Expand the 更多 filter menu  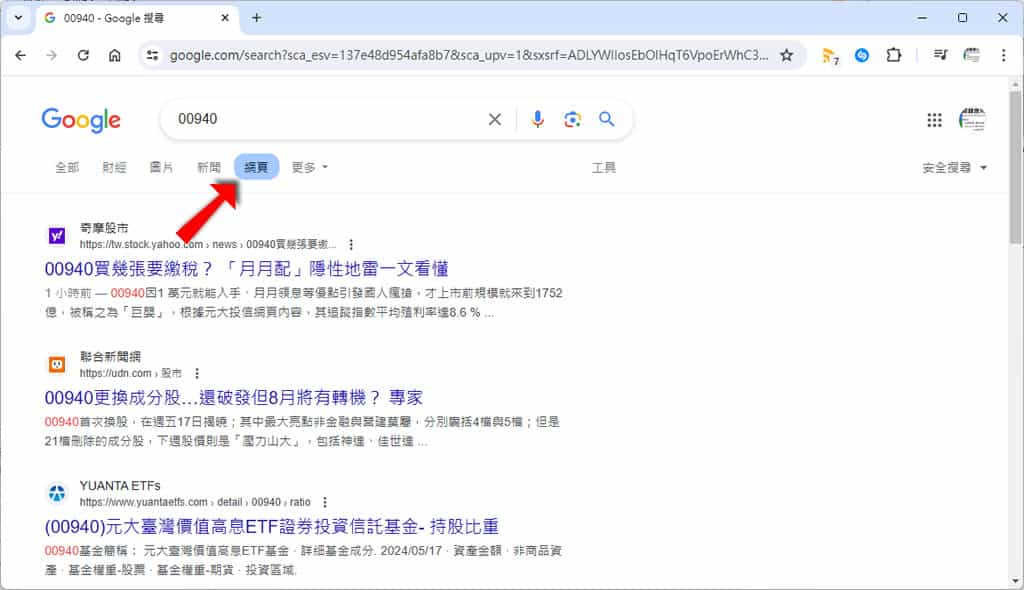coord(310,167)
